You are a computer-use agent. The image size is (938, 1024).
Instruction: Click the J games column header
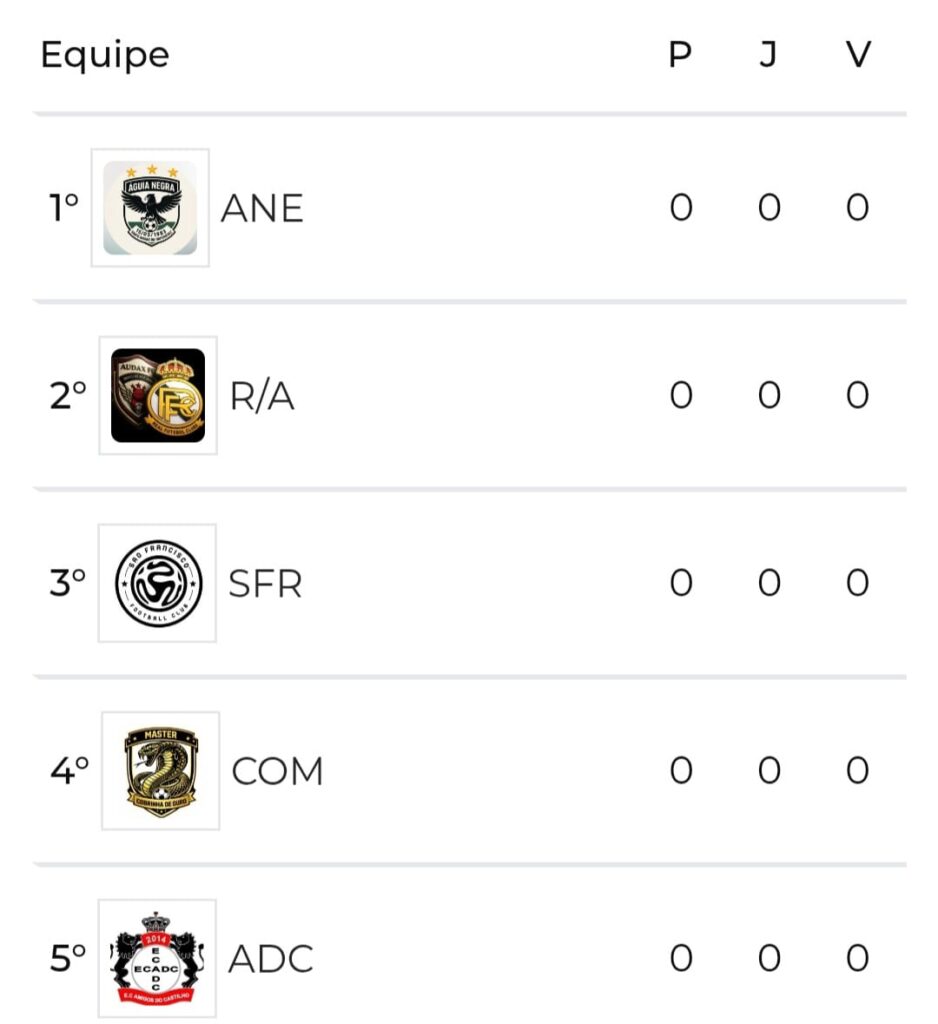pyautogui.click(x=768, y=55)
